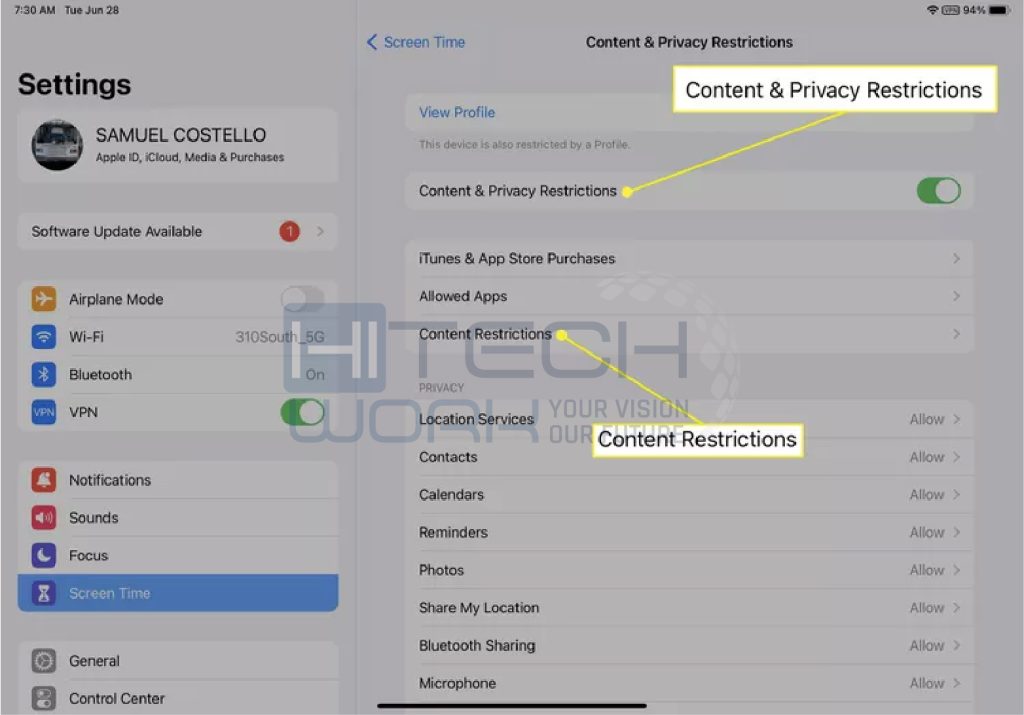
Task: Open Content Restrictions row chevron
Action: click(956, 334)
